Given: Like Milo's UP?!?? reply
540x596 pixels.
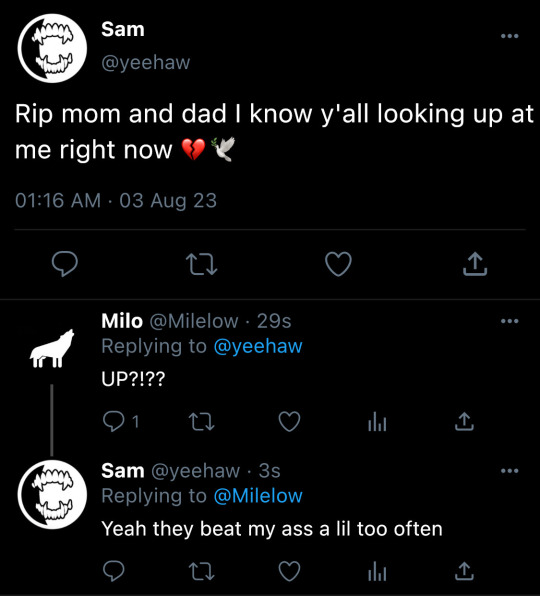Looking at the screenshot, I should (x=290, y=422).
